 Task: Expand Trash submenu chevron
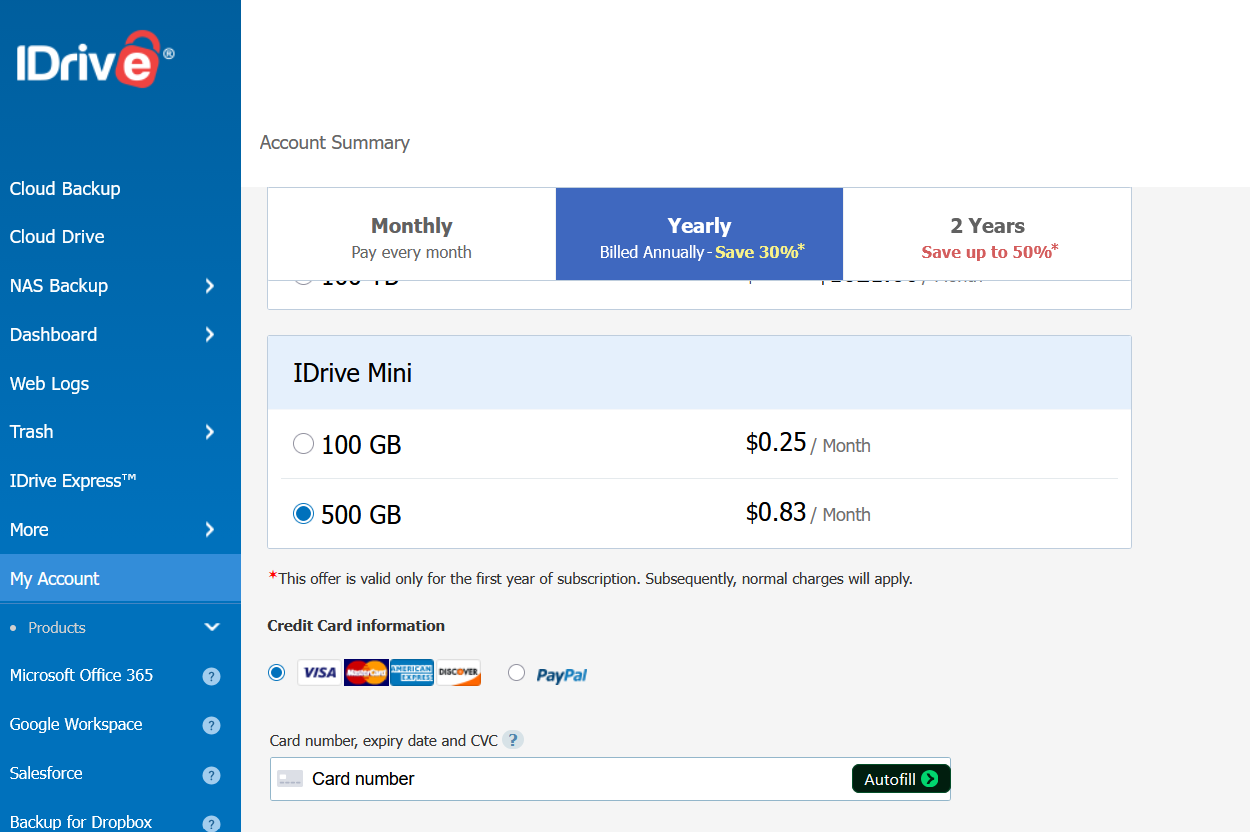click(209, 432)
